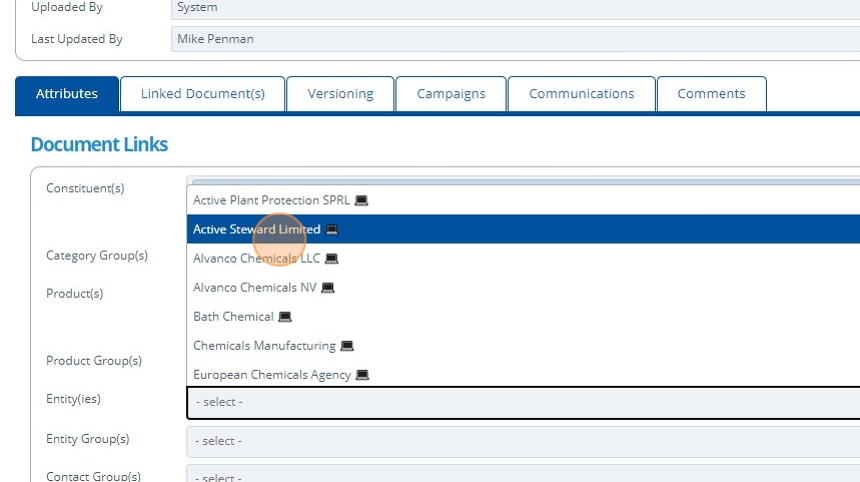
Task: Click the Product(s) label
Action: (x=75, y=293)
